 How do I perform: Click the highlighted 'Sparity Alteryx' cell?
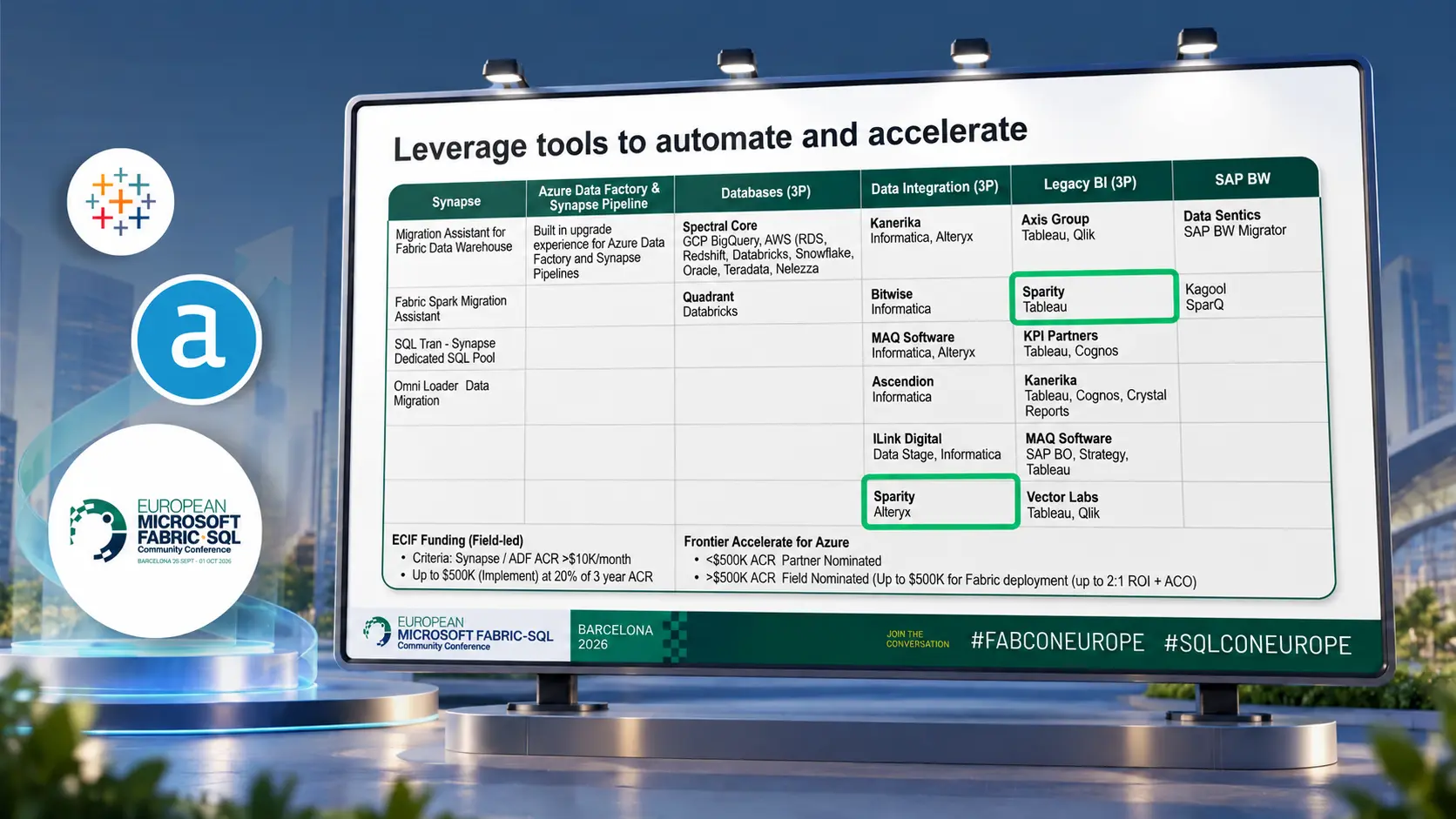(x=940, y=502)
